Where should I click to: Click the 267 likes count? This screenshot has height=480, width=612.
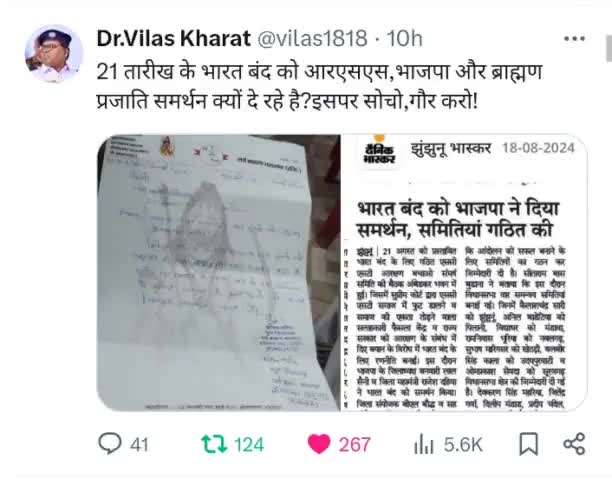point(354,445)
